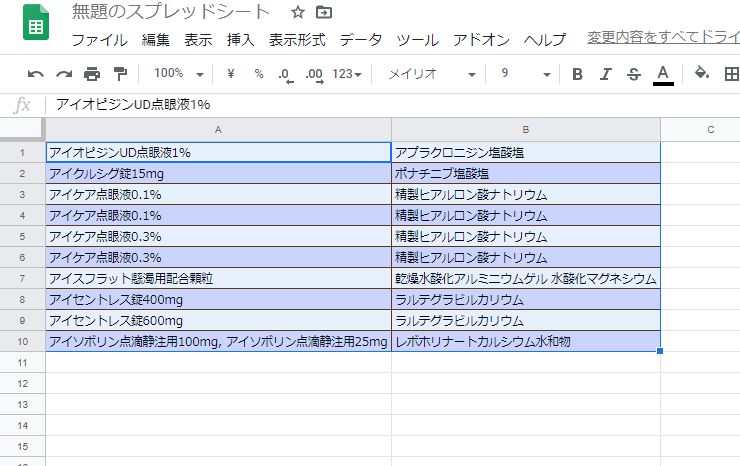Toggle bold formatting
The image size is (740, 466).
point(577,74)
